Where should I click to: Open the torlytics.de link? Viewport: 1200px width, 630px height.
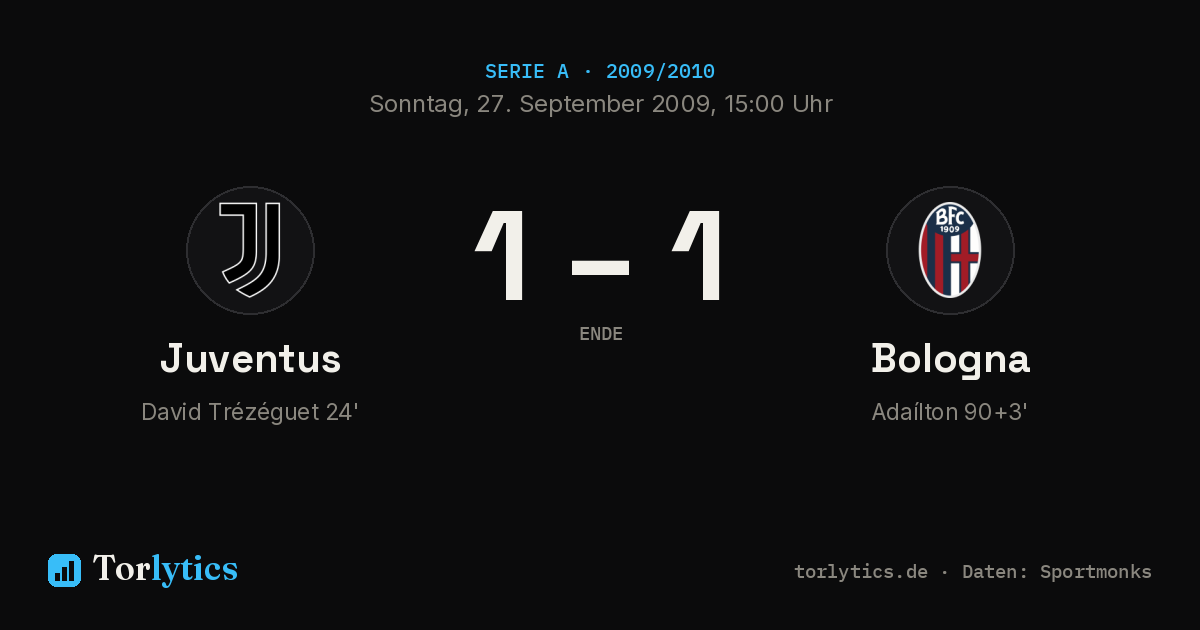tap(861, 572)
